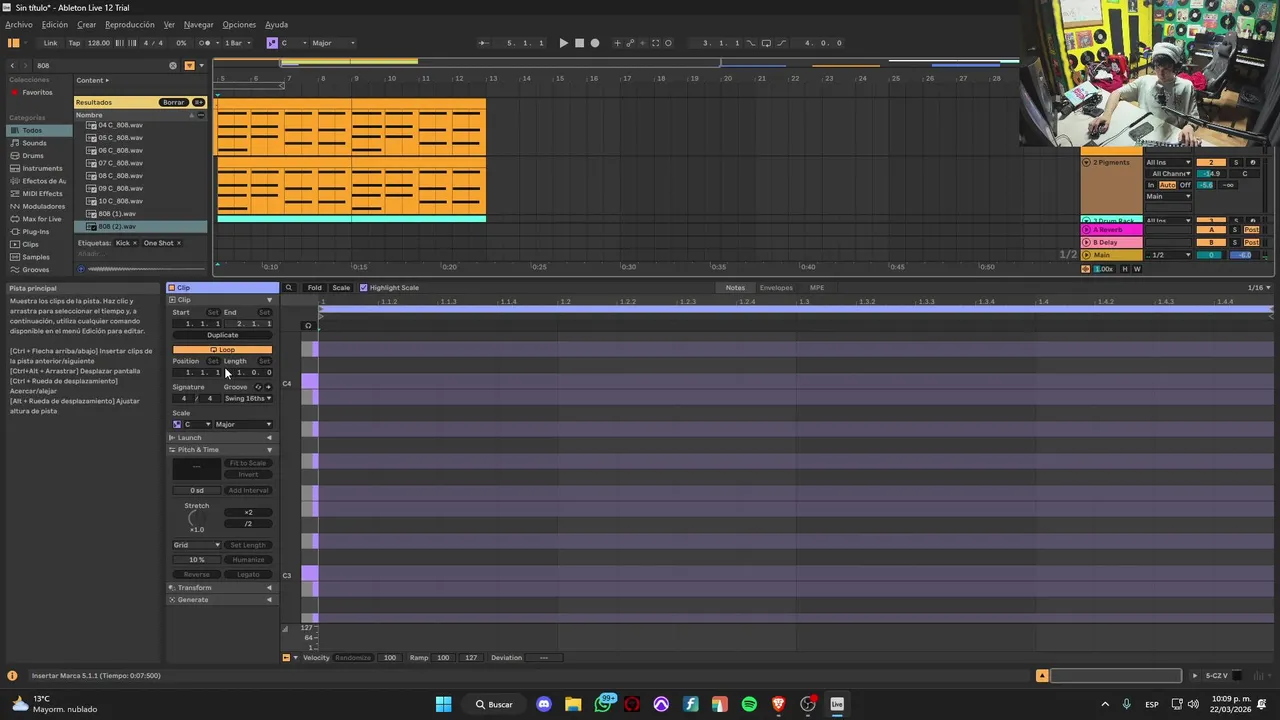Go back in browser history arrow
The height and width of the screenshot is (720, 1280).
[13, 66]
